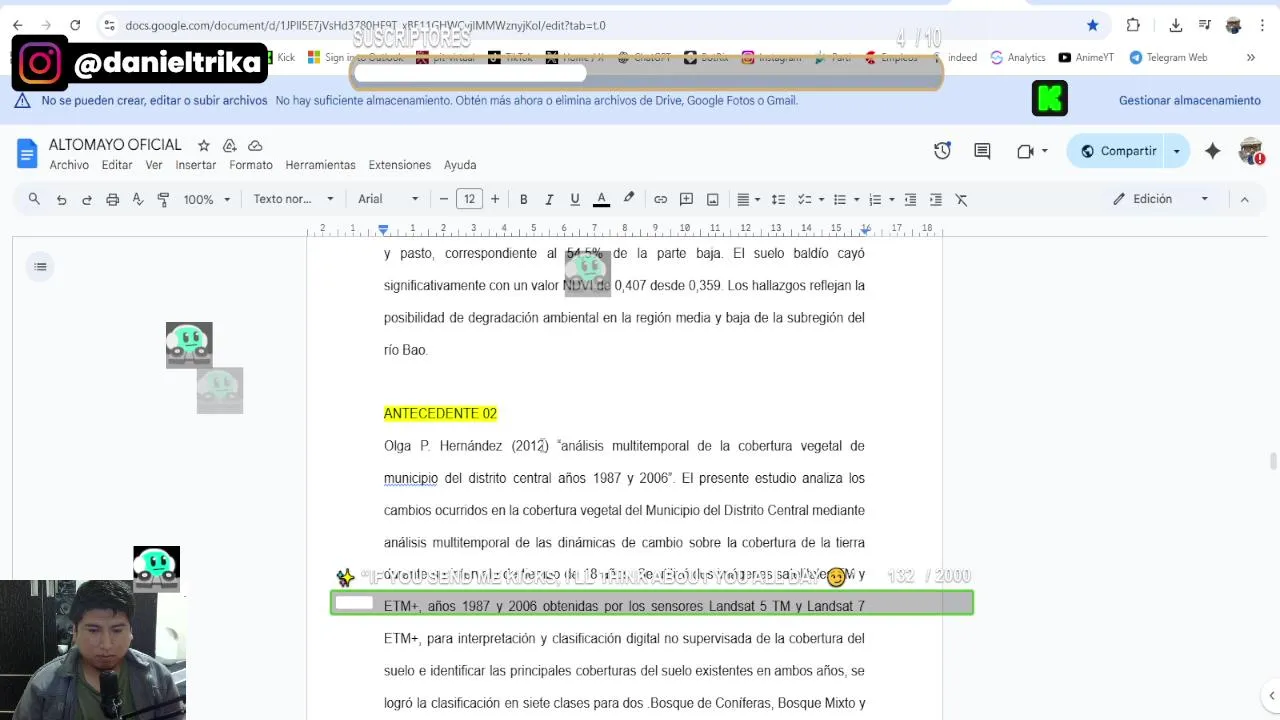
Task: Toggle italic formatting
Action: click(549, 199)
